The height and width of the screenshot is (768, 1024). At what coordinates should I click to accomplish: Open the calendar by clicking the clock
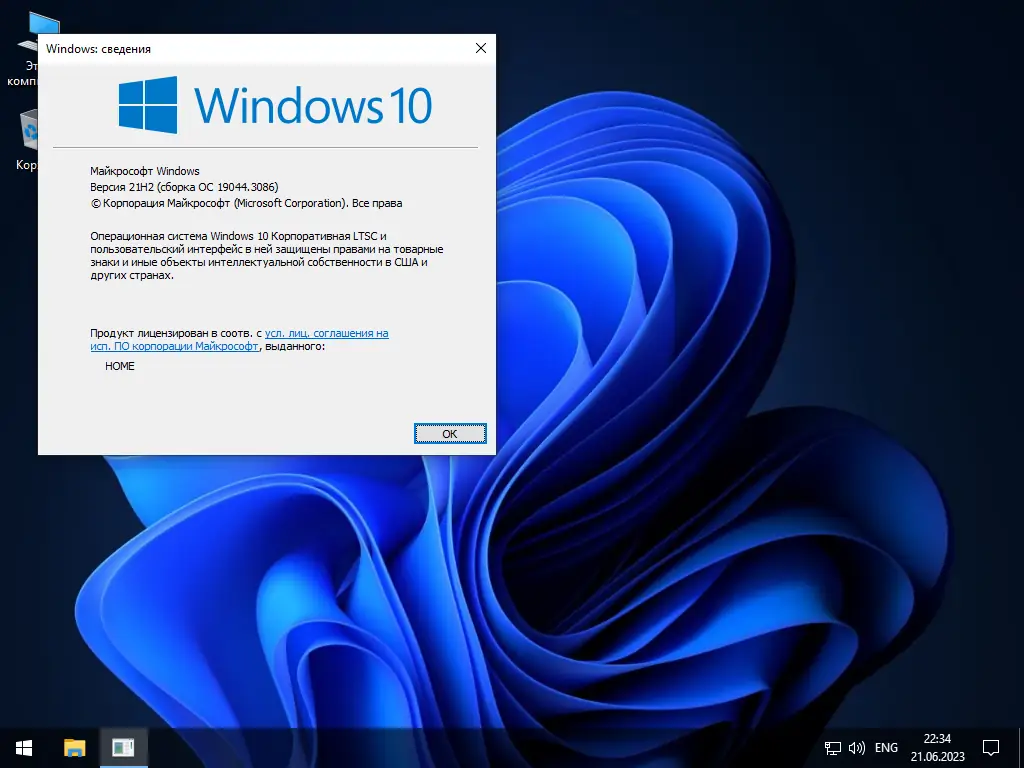coord(936,747)
